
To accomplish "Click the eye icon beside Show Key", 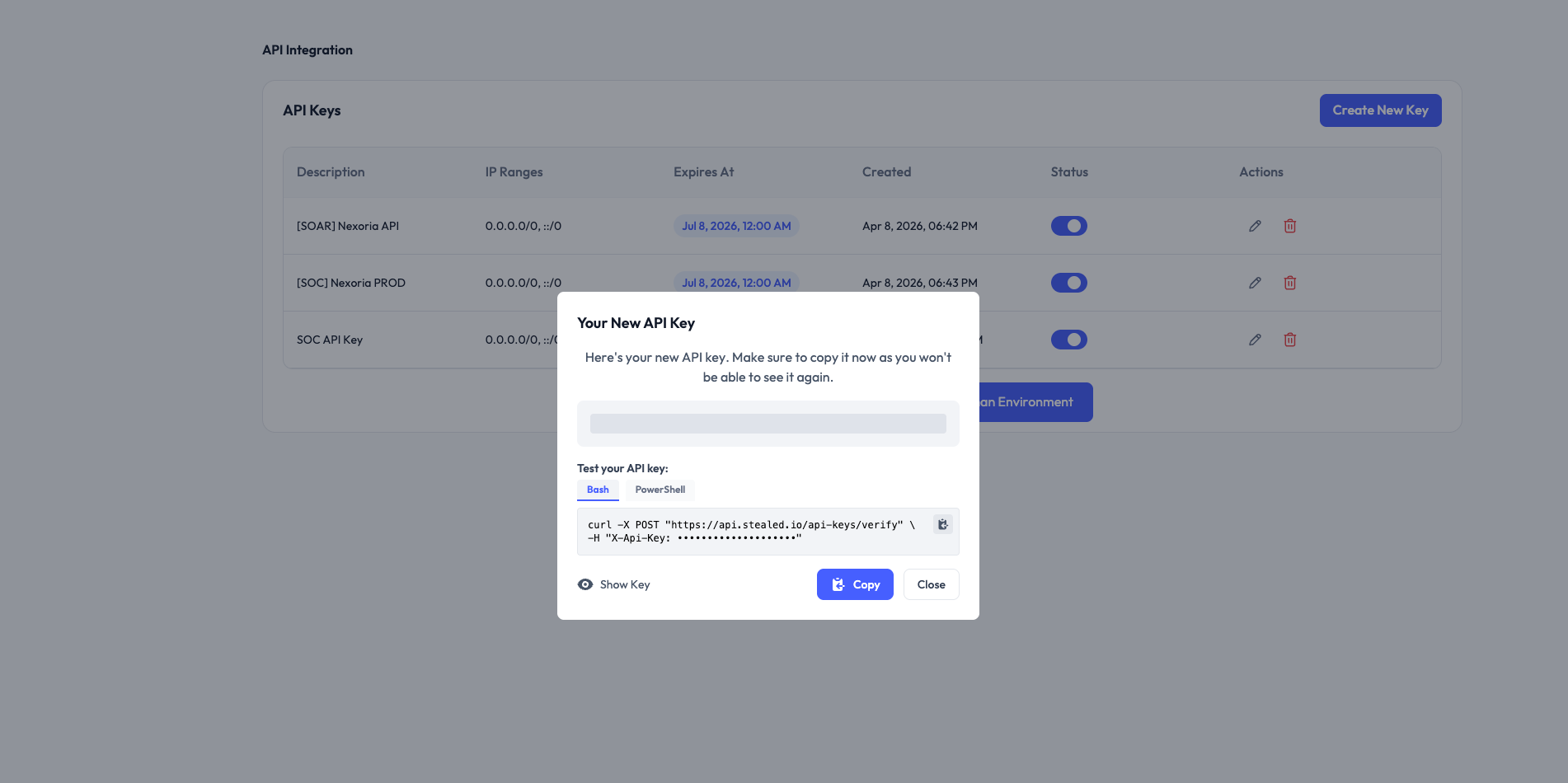I will 585,584.
